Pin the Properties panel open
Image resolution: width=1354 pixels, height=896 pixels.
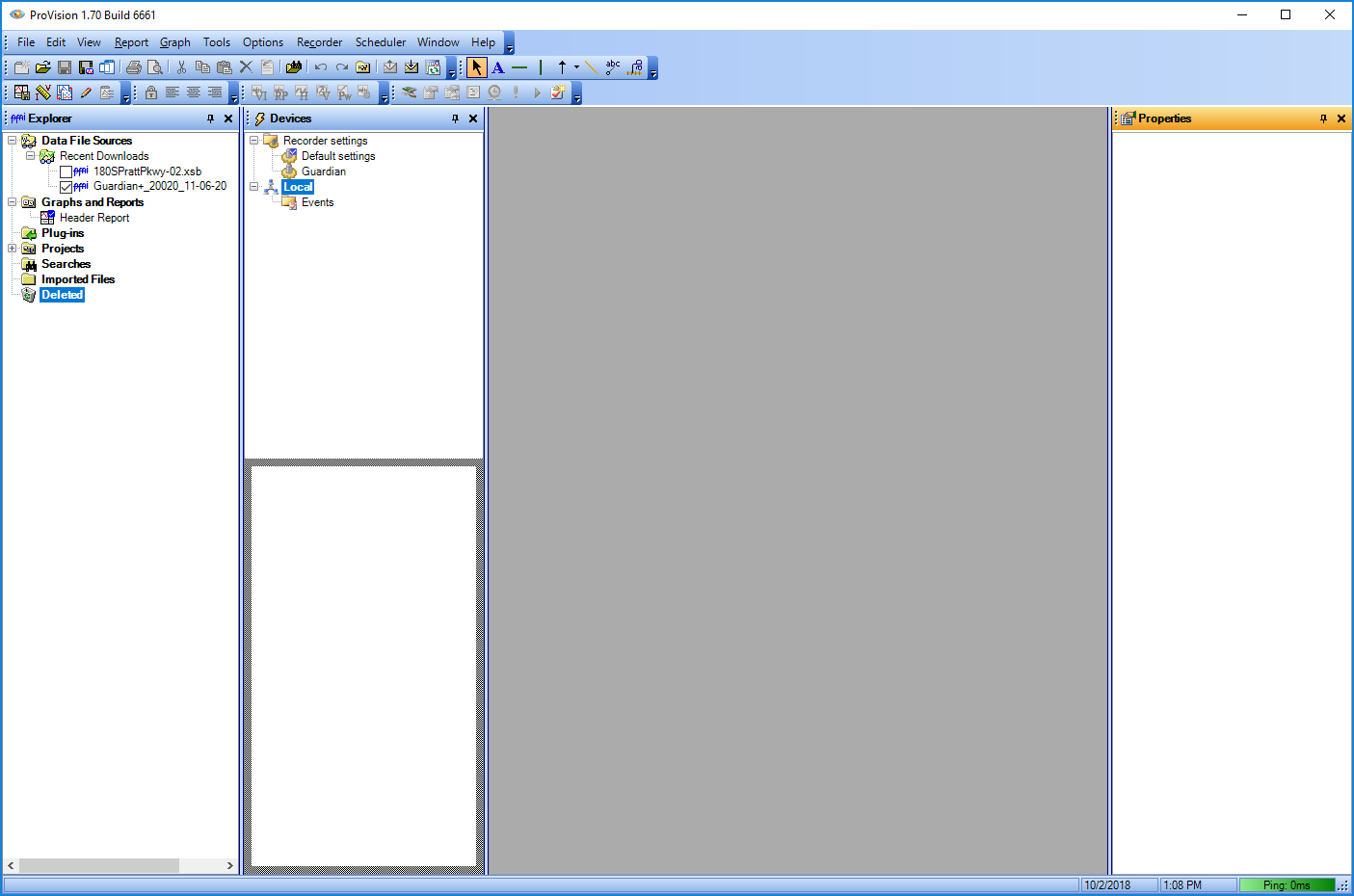click(x=1322, y=118)
